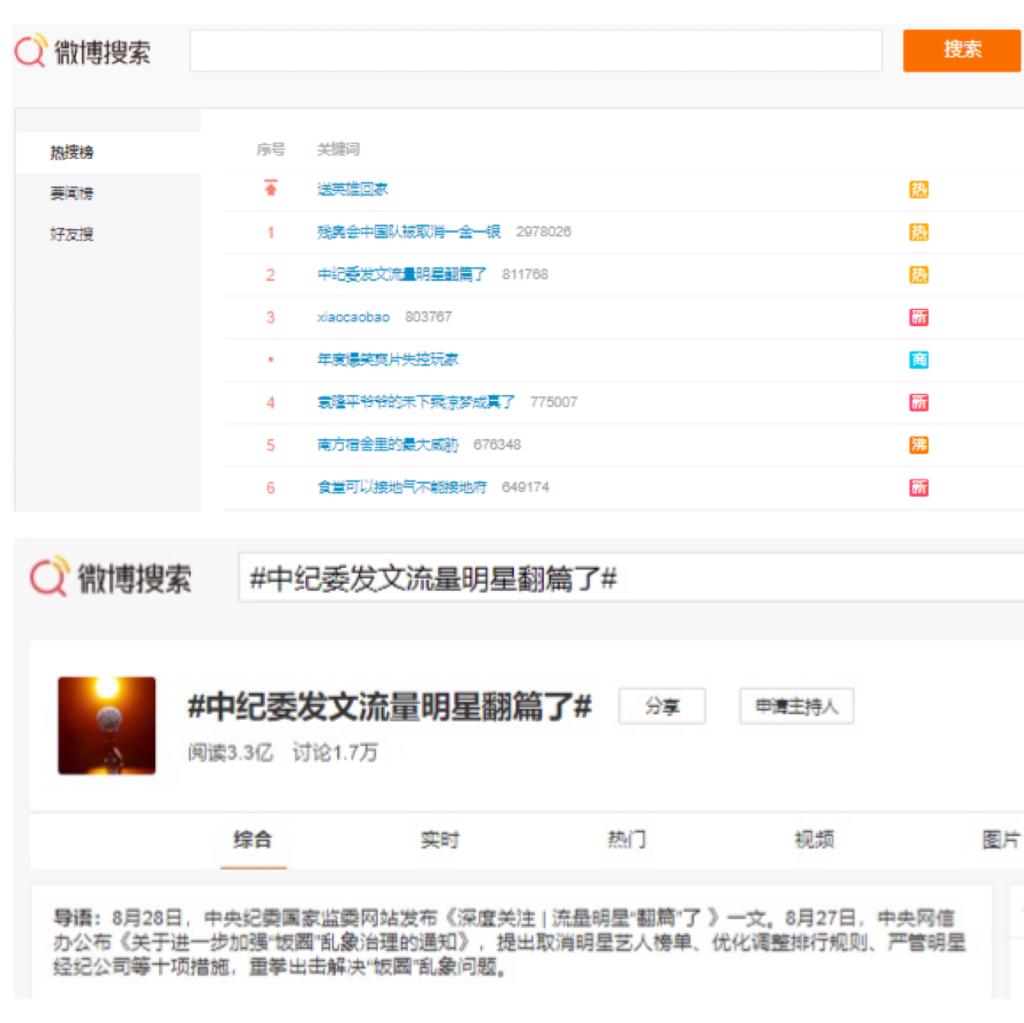Focus the empty top search input field
The width and height of the screenshot is (1024, 1023).
click(536, 50)
